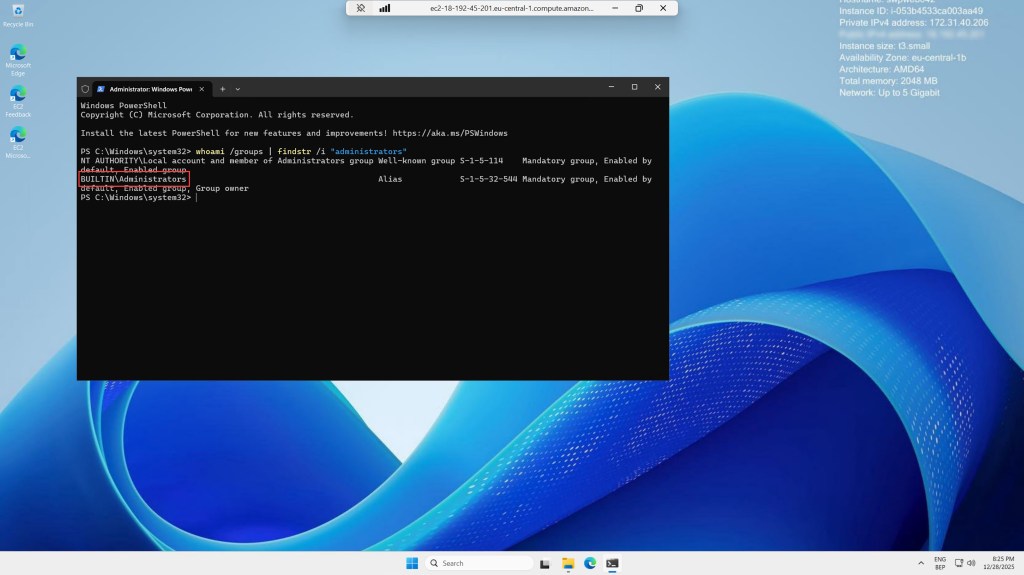Toggle the pin on remote connection bar
Viewport: 1024px width, 575px height.
pyautogui.click(x=361, y=8)
